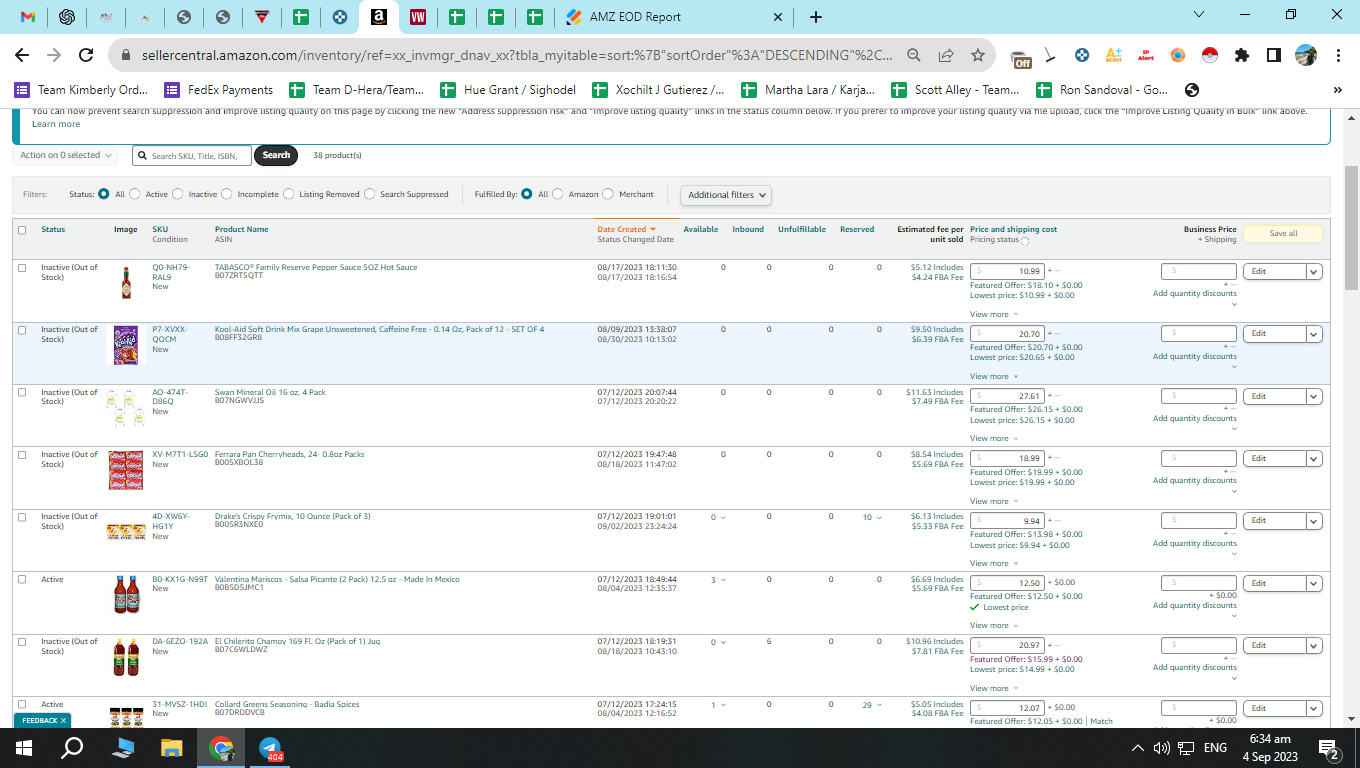The image size is (1360, 768).
Task: Expand Drake's Crispy Frymix reserved quantity chevron
Action: coord(879,518)
